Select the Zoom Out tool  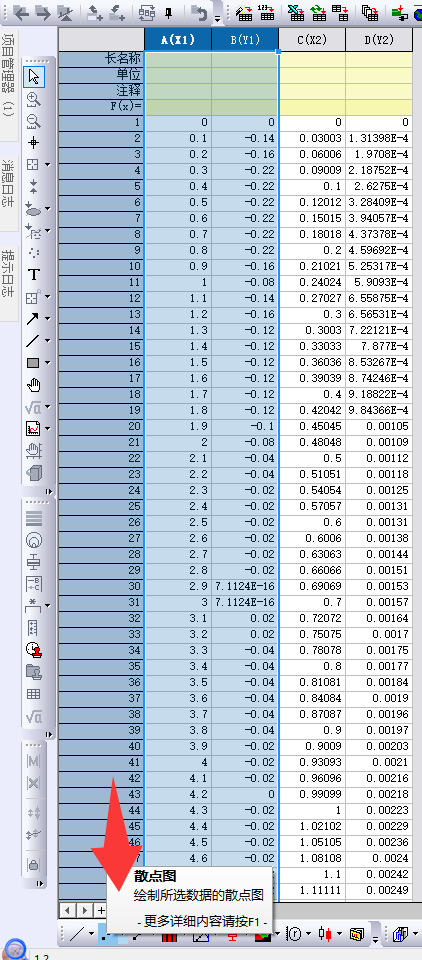click(x=34, y=122)
